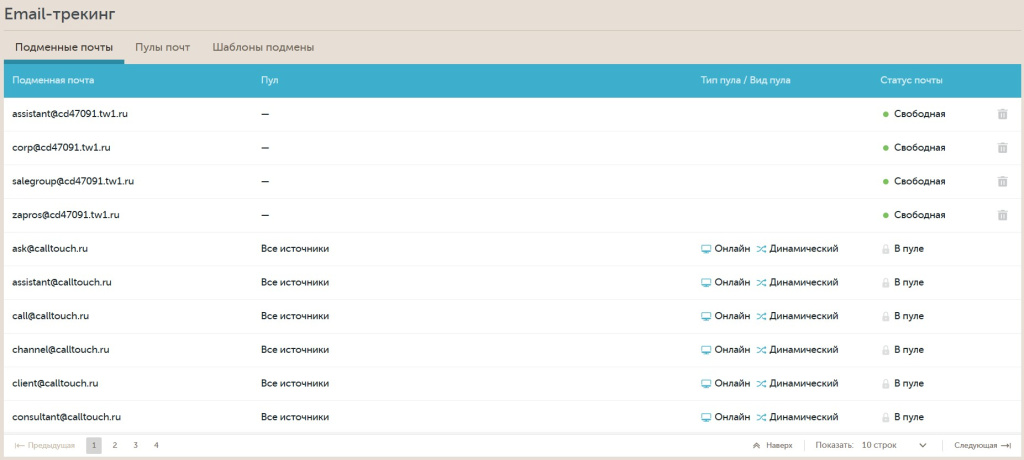Viewport: 1024px width, 460px height.
Task: Click the Показать: label near the row count
Action: 834,446
